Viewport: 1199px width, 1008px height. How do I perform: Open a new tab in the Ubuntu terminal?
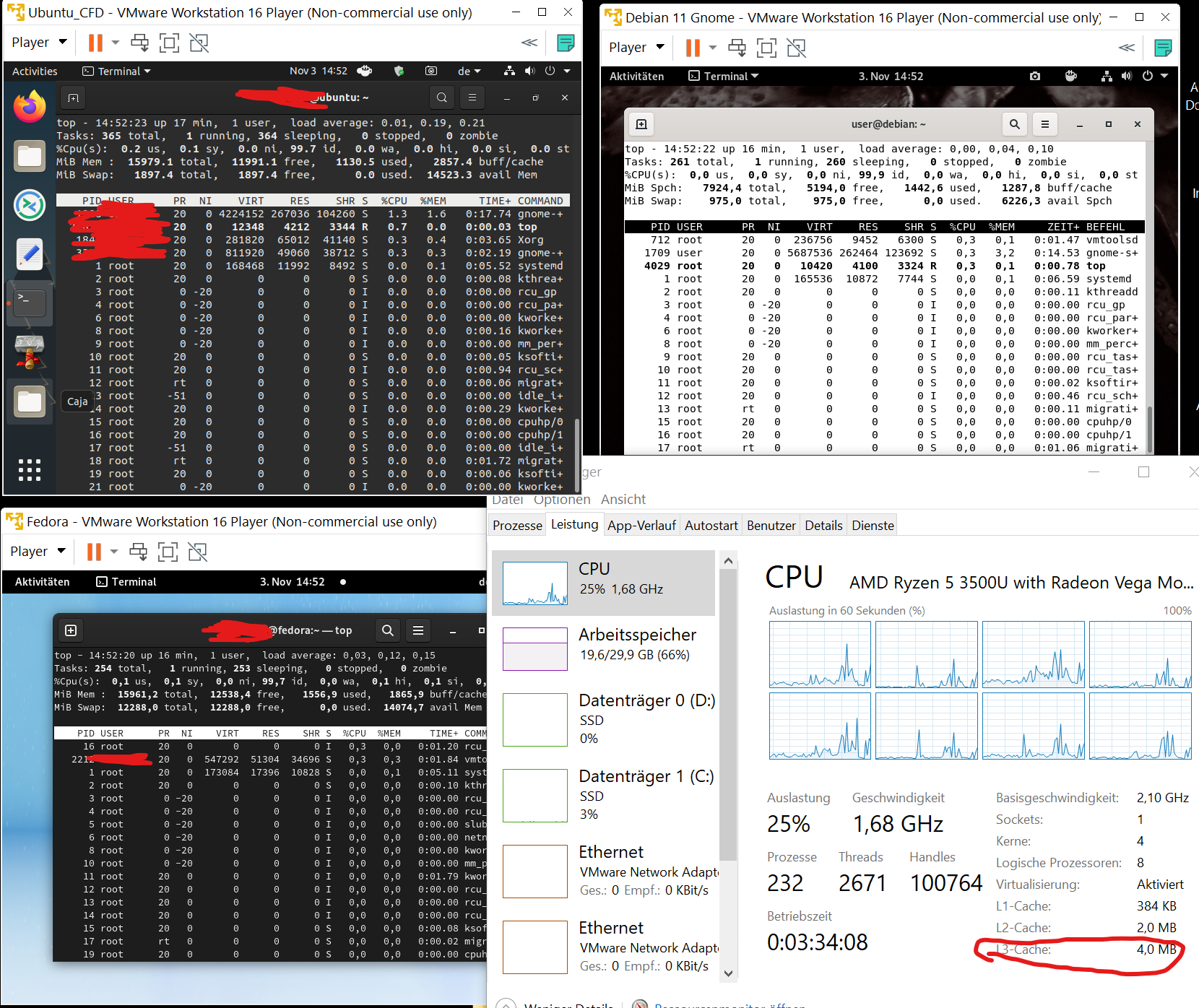pos(74,97)
